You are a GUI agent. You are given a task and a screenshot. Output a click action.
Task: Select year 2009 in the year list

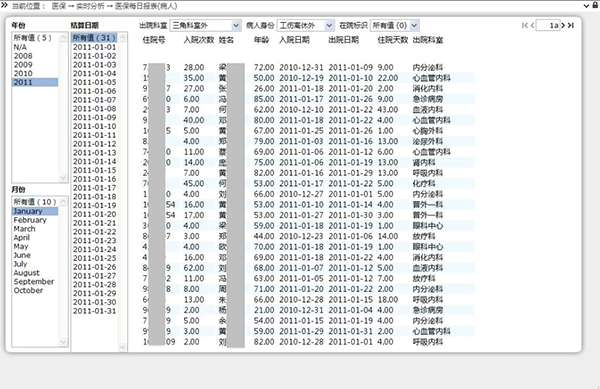(x=35, y=65)
